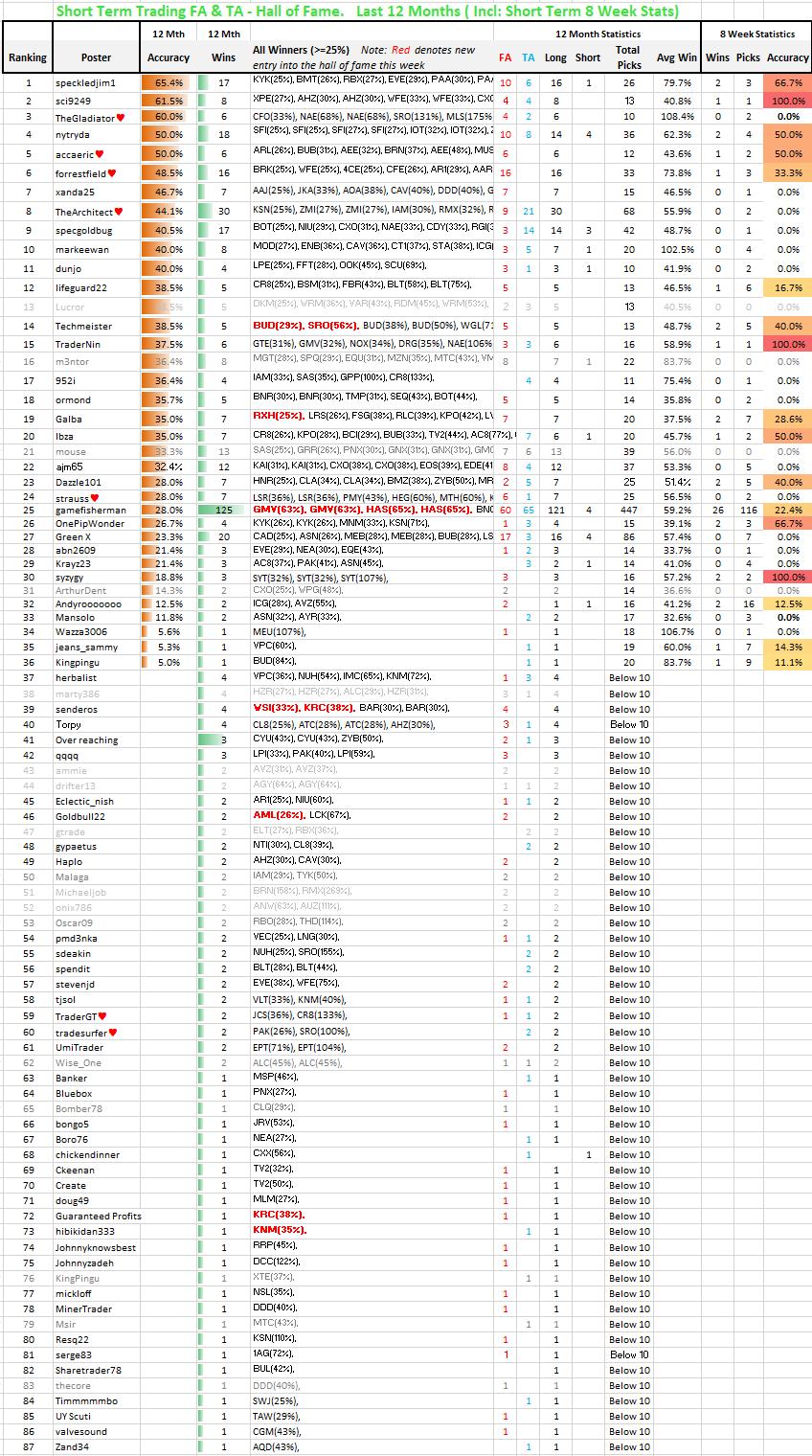This screenshot has height=1456, width=812.
Task: Click the All Winners (>=25%) header
Action: (x=302, y=50)
